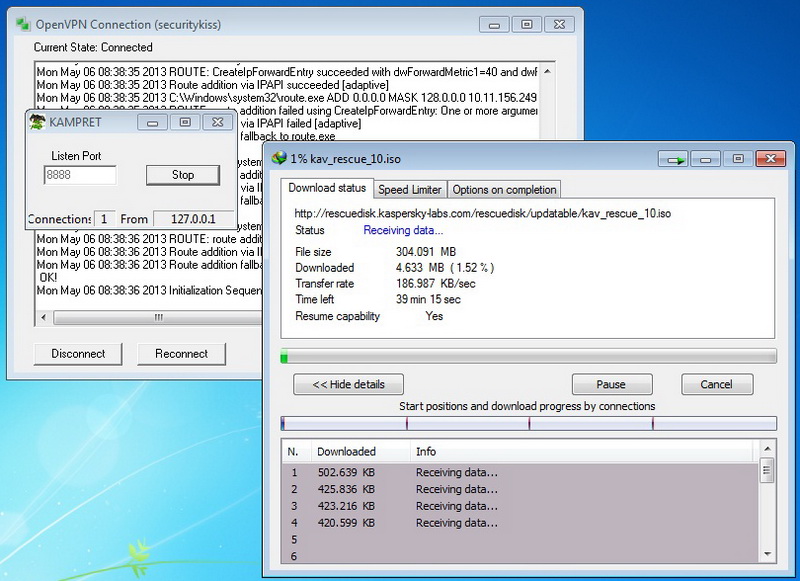
Task: Pause the kav_rescue_10.iso download
Action: tap(612, 384)
